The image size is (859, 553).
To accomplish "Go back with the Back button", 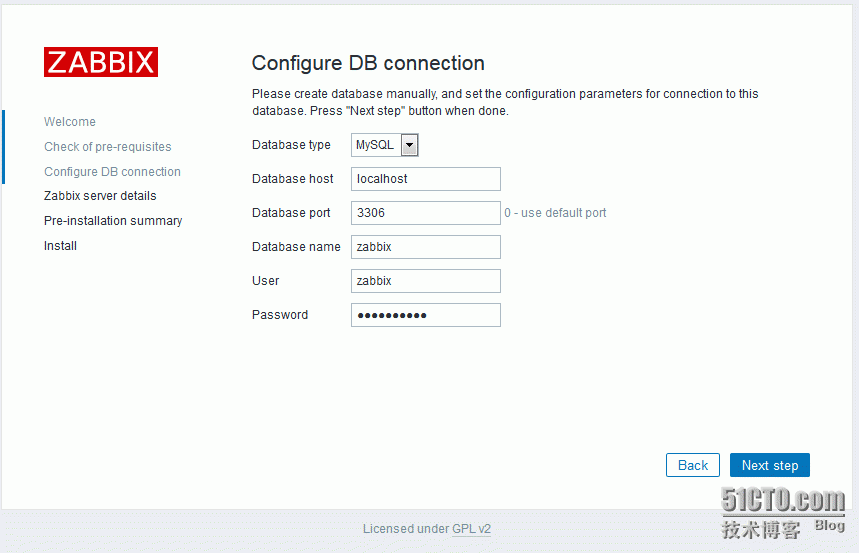I will point(692,465).
